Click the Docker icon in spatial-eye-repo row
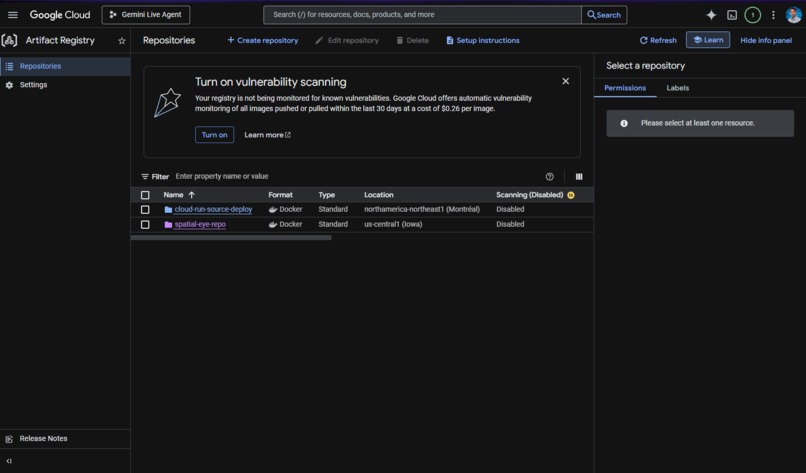 (x=273, y=224)
